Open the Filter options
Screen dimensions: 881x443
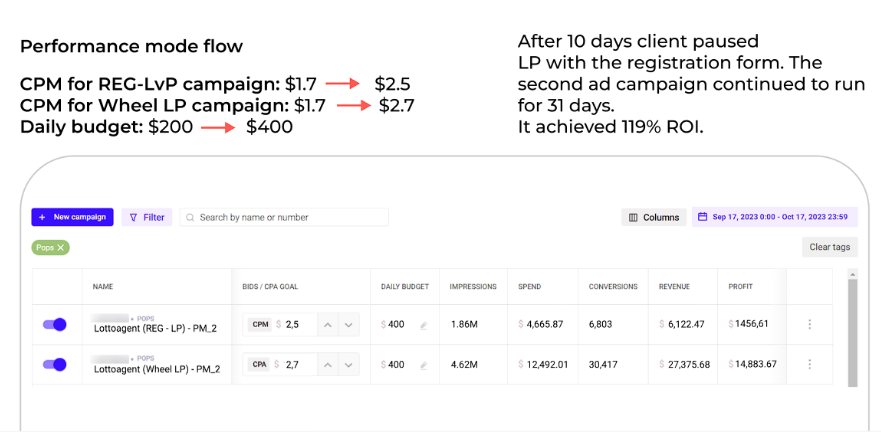tap(147, 217)
